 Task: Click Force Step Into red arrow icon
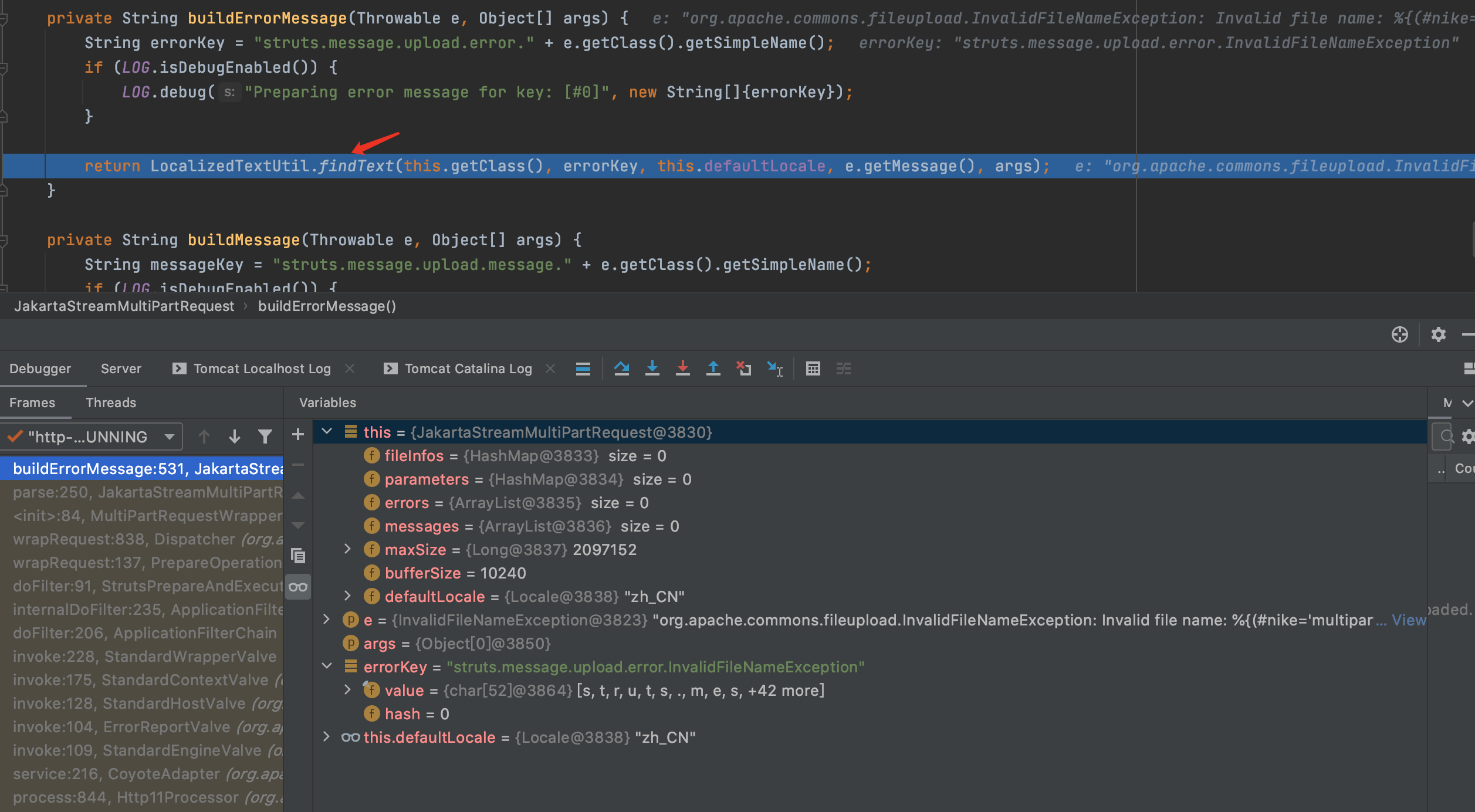[683, 368]
